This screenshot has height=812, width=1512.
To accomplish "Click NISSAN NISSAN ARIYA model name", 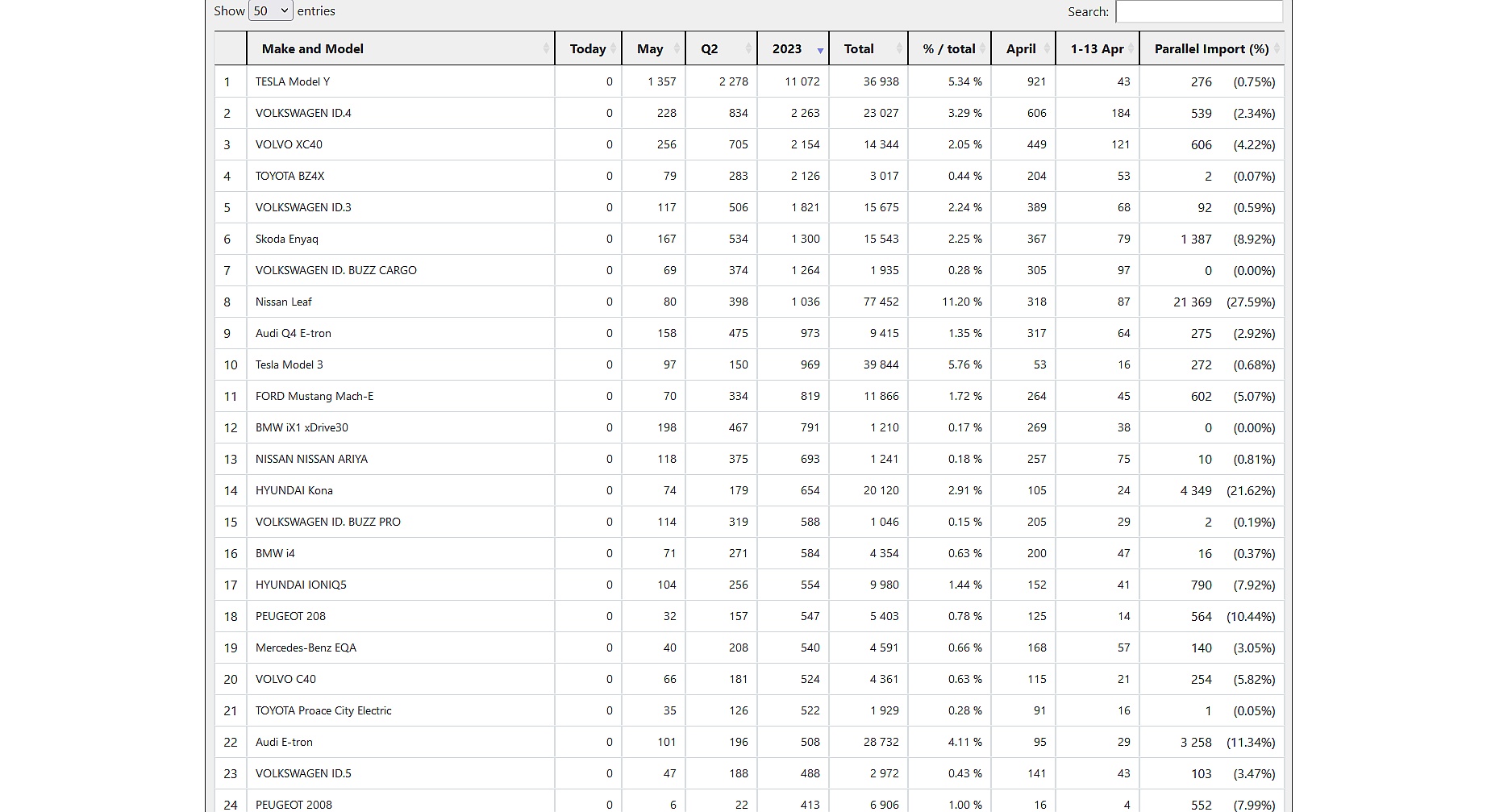I will click(x=311, y=459).
